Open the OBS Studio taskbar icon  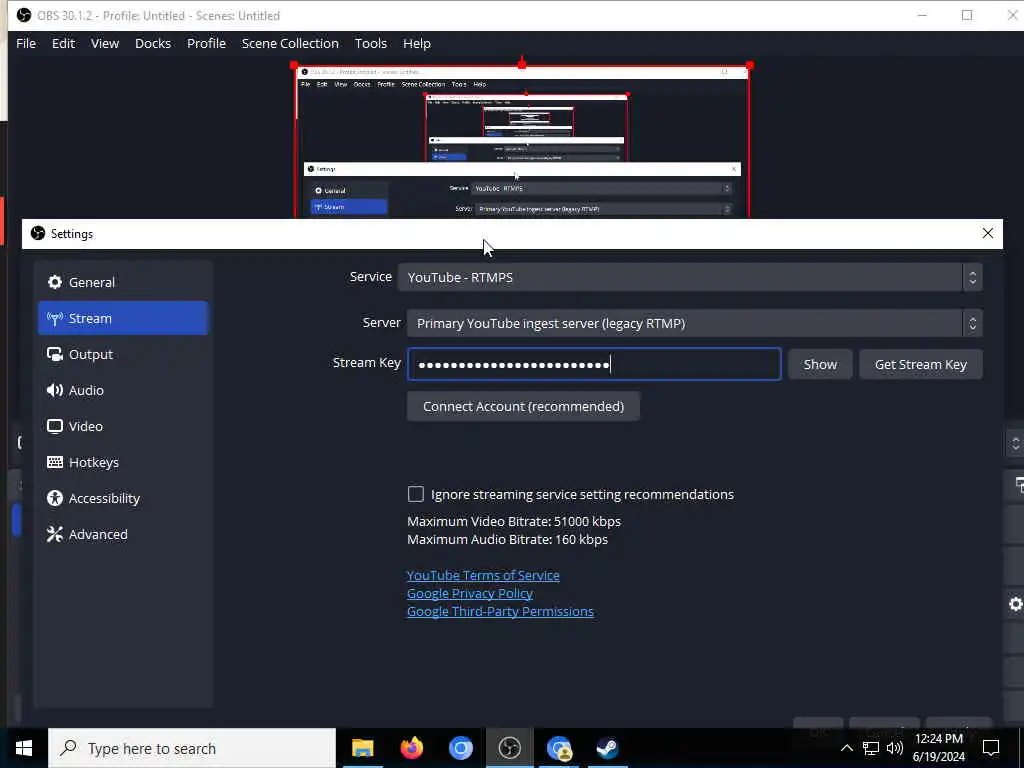pos(509,748)
